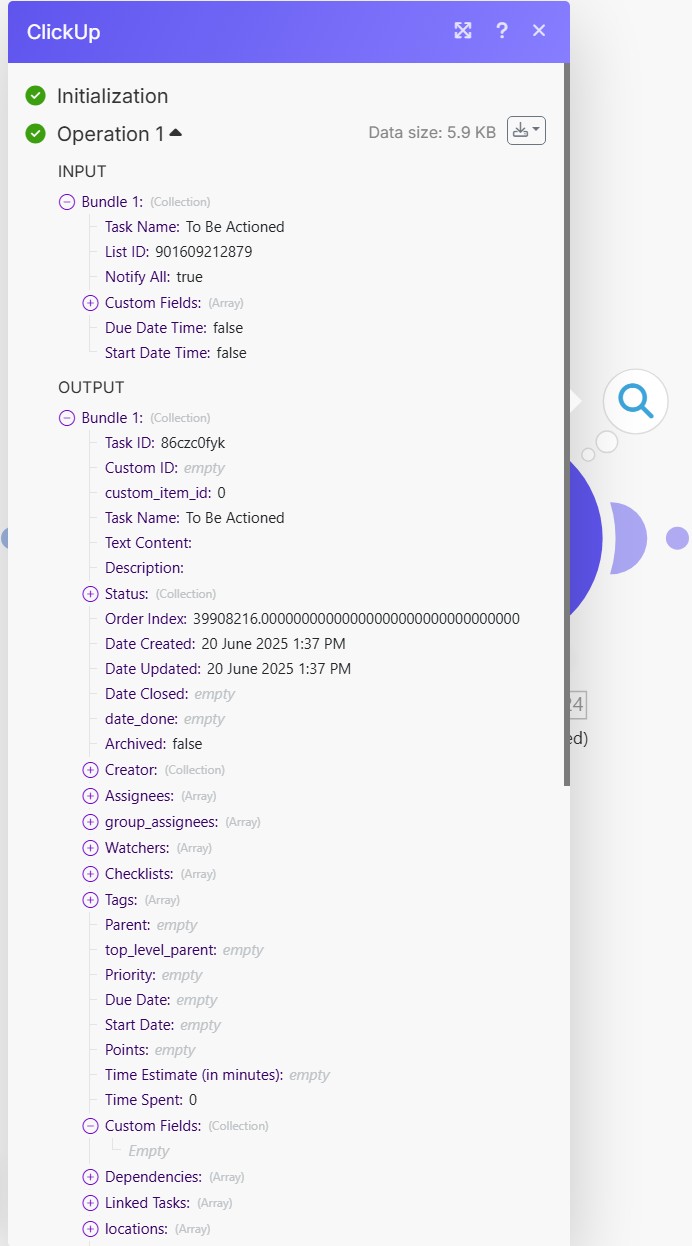The image size is (692, 1246).
Task: Collapse the OUTPUT Custom Fields collection
Action: pyautogui.click(x=90, y=1126)
